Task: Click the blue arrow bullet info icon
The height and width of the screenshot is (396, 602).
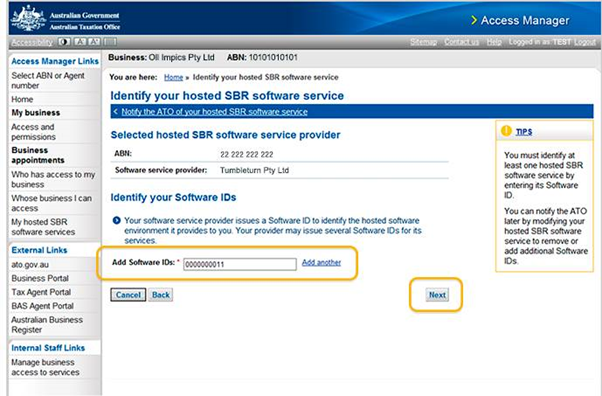Action: [x=116, y=220]
